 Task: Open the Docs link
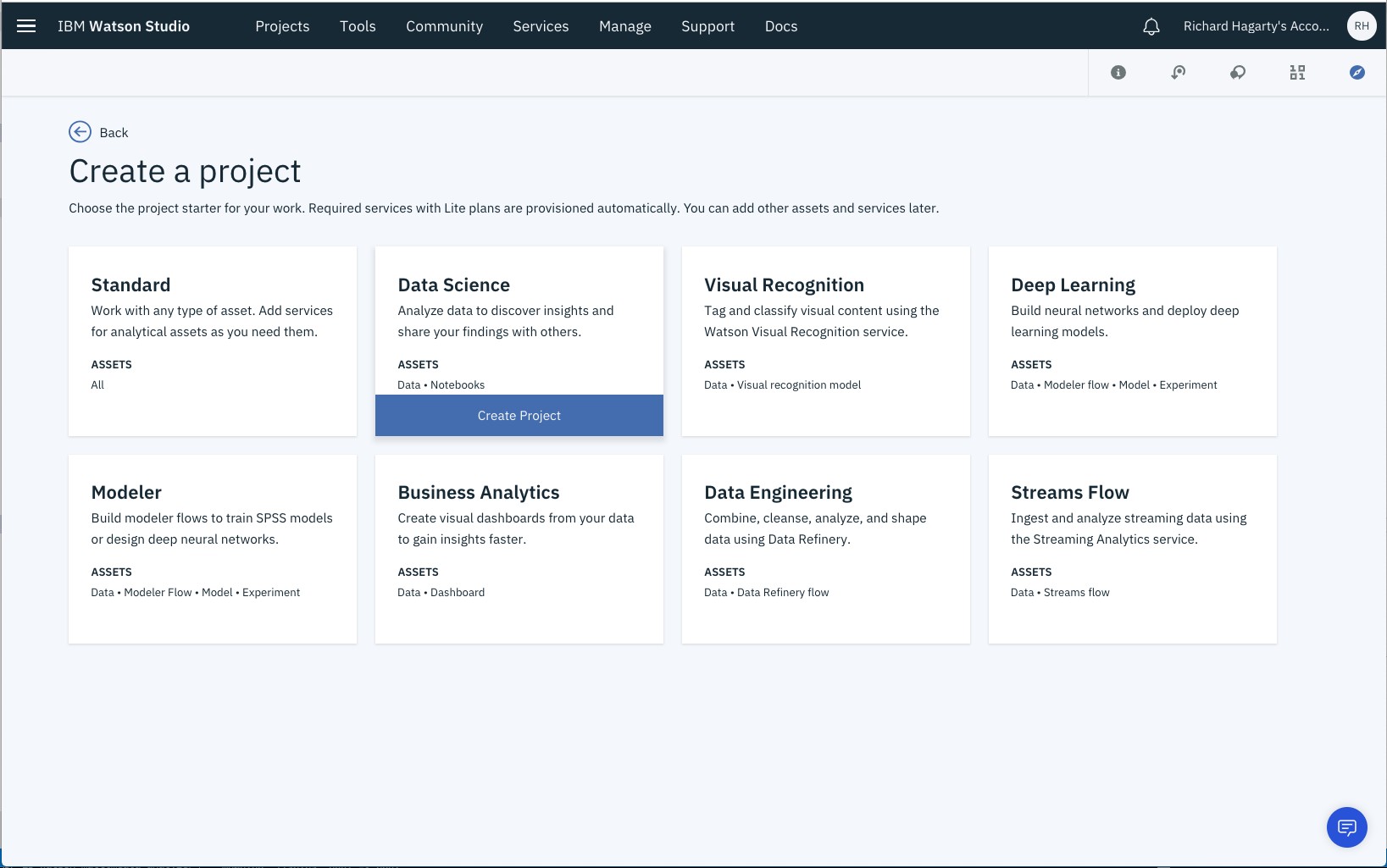pyautogui.click(x=780, y=26)
